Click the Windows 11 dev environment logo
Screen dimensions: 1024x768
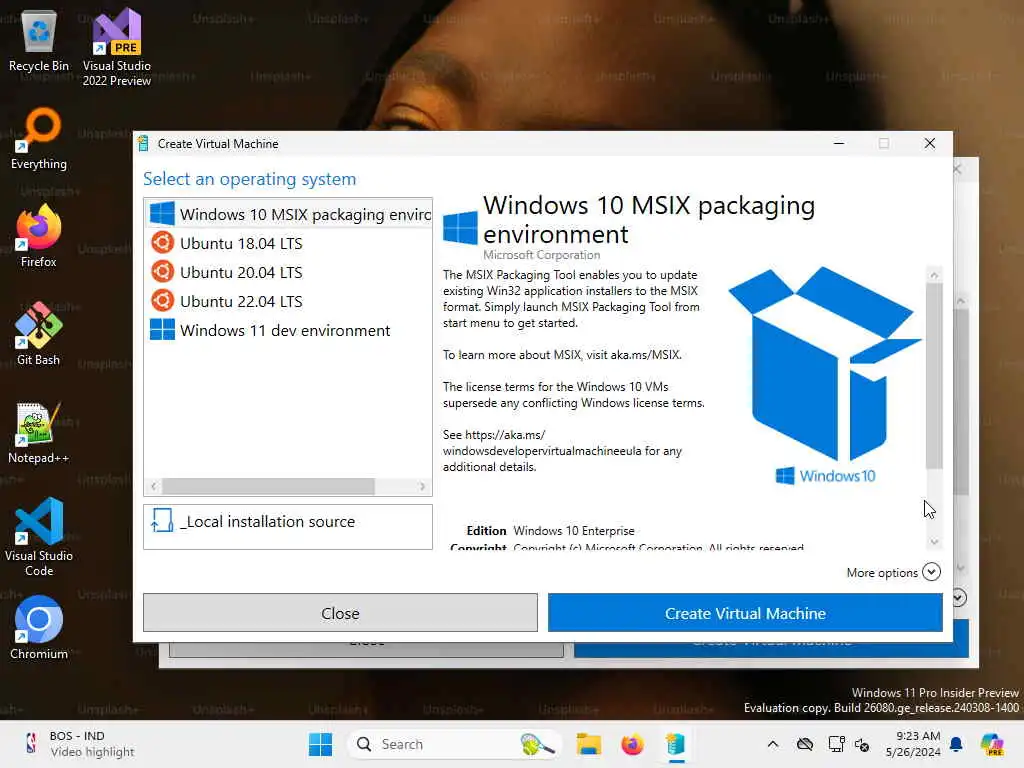pyautogui.click(x=162, y=330)
